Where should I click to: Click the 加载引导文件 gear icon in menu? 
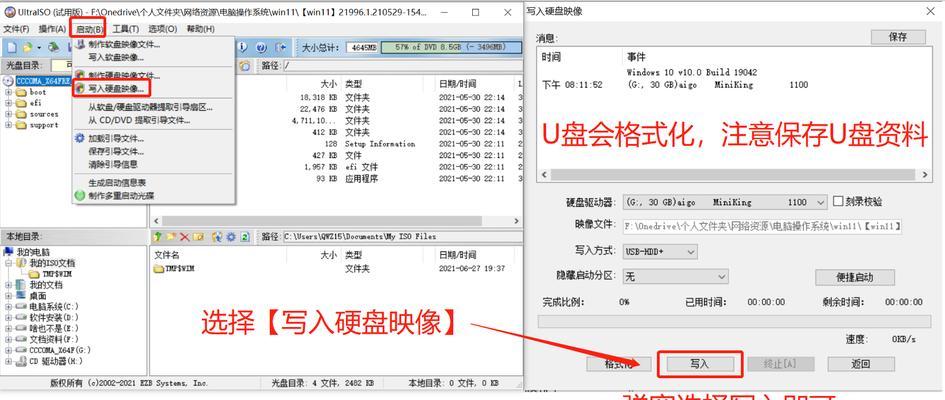(80, 139)
